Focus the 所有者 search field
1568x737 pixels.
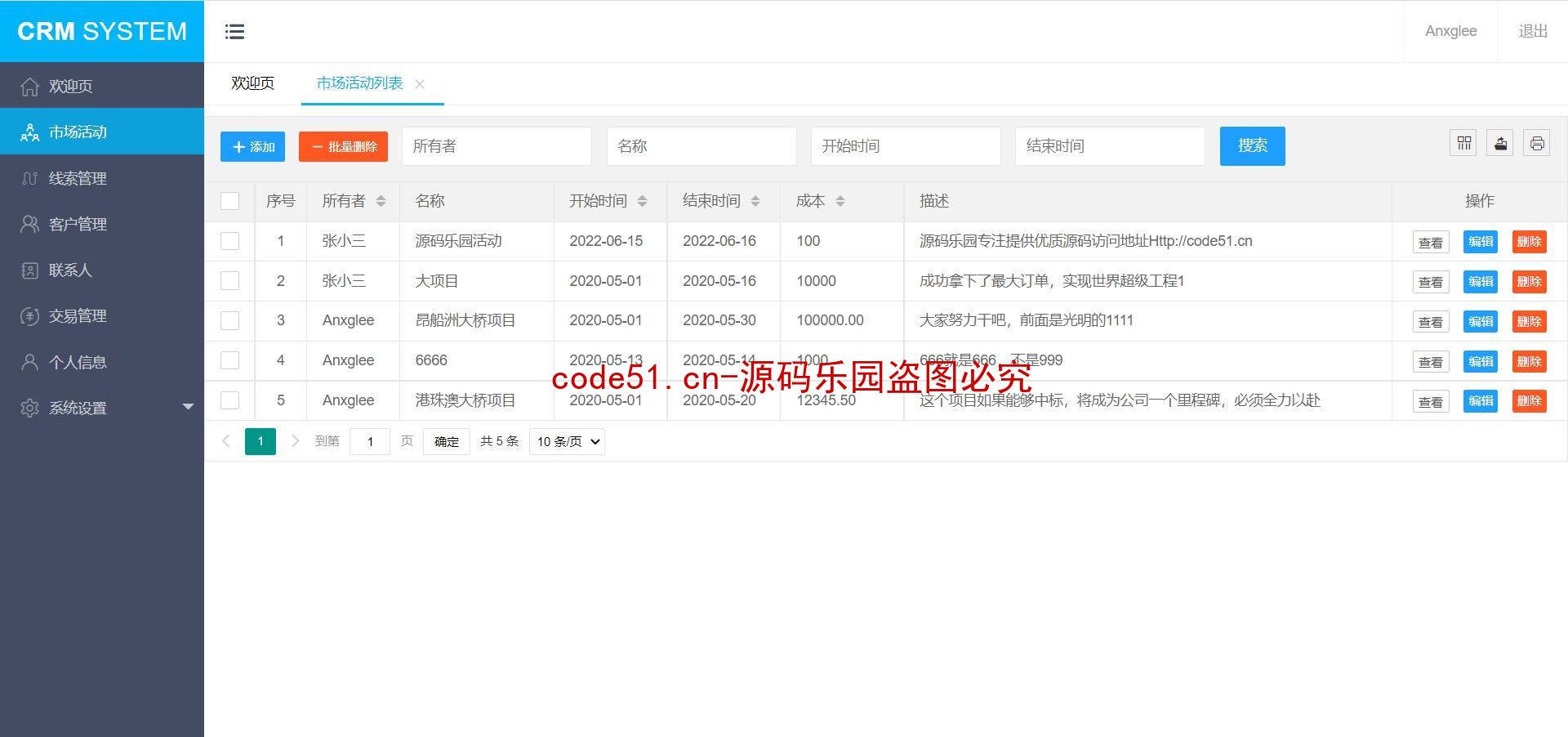coord(497,146)
